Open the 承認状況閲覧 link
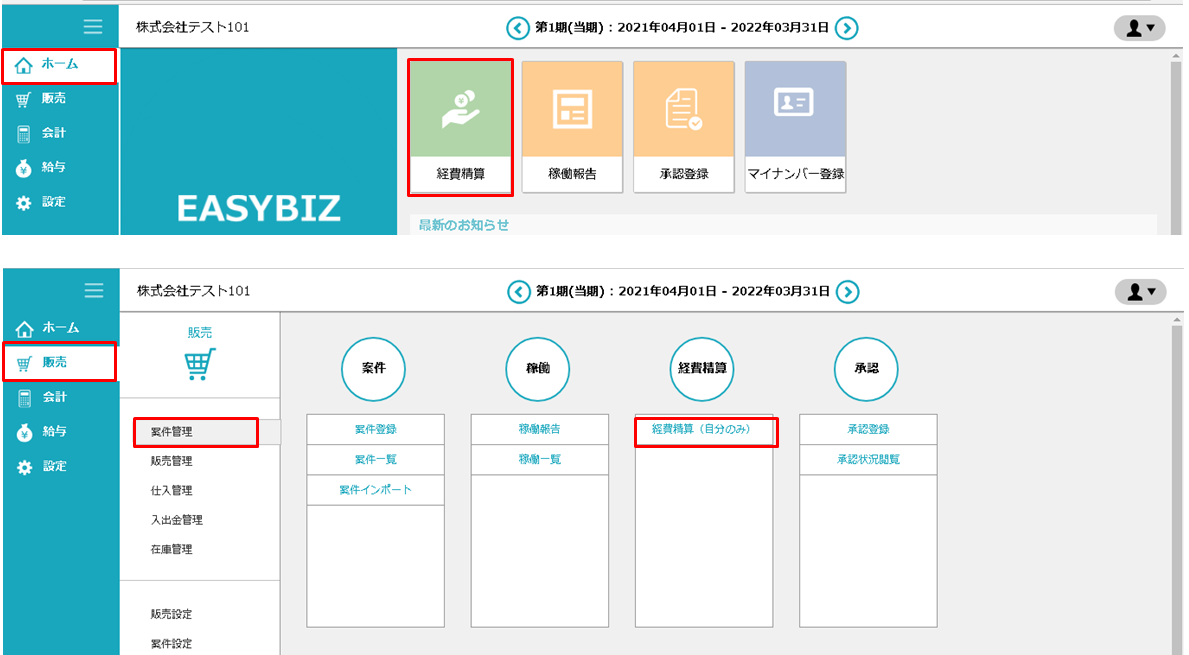The height and width of the screenshot is (655, 1189). tap(868, 459)
